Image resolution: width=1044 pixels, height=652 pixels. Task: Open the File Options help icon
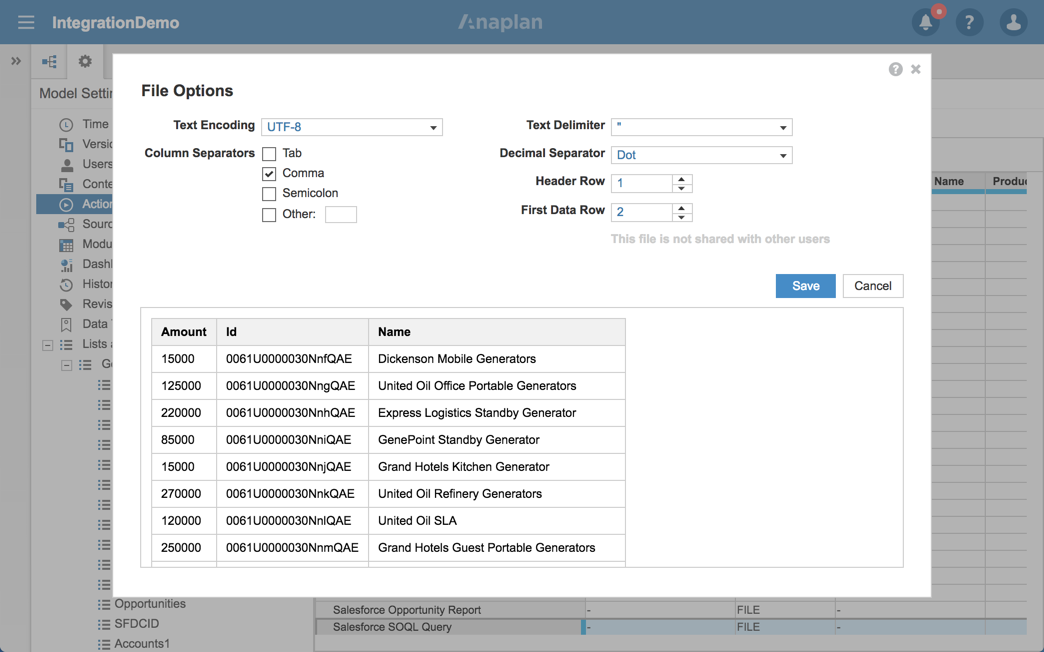[x=896, y=69]
